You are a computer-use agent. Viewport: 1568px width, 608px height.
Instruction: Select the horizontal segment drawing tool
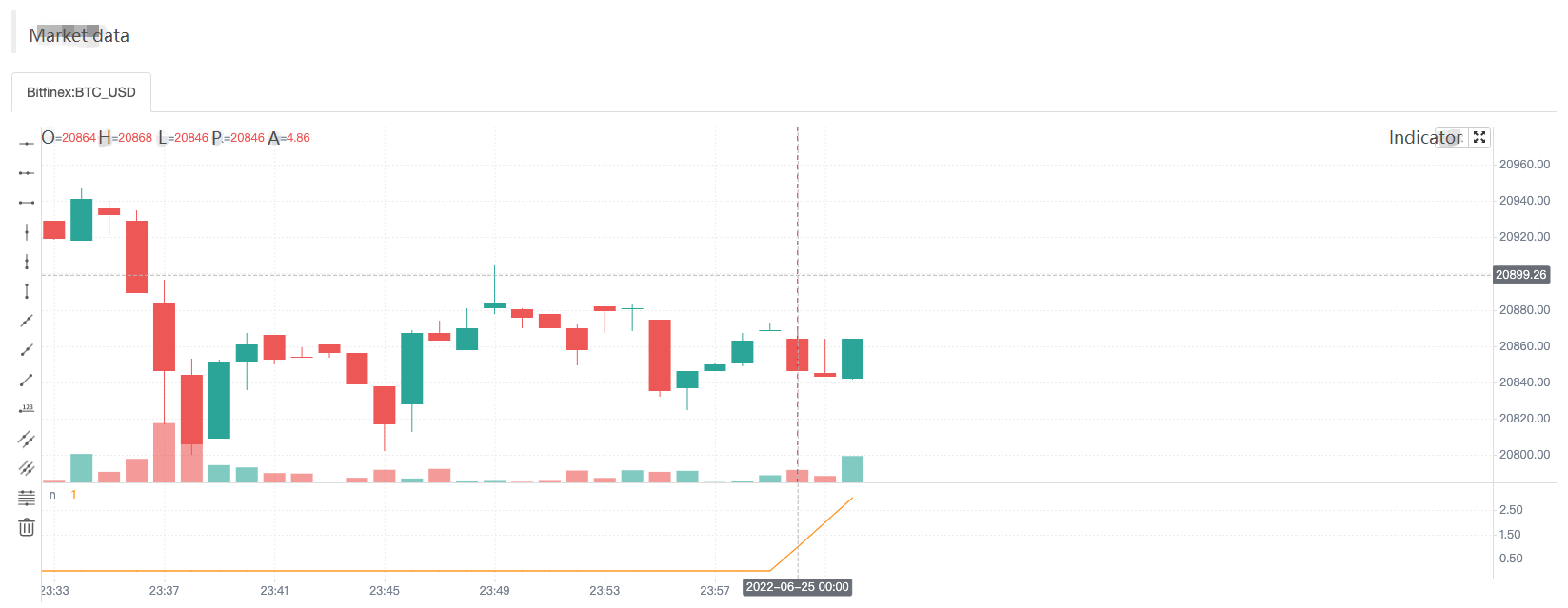pyautogui.click(x=27, y=203)
